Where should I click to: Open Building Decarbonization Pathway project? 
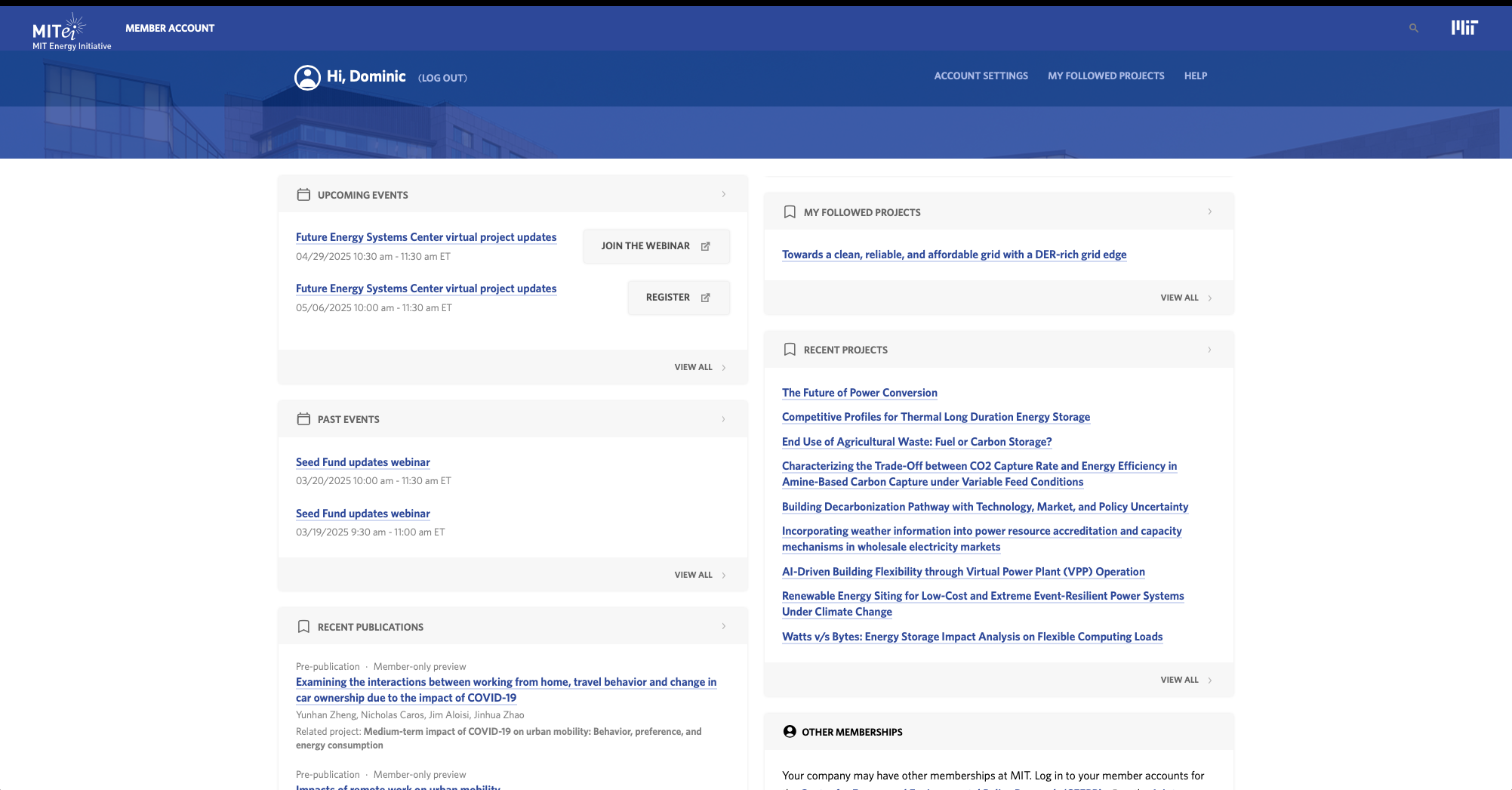coord(985,507)
